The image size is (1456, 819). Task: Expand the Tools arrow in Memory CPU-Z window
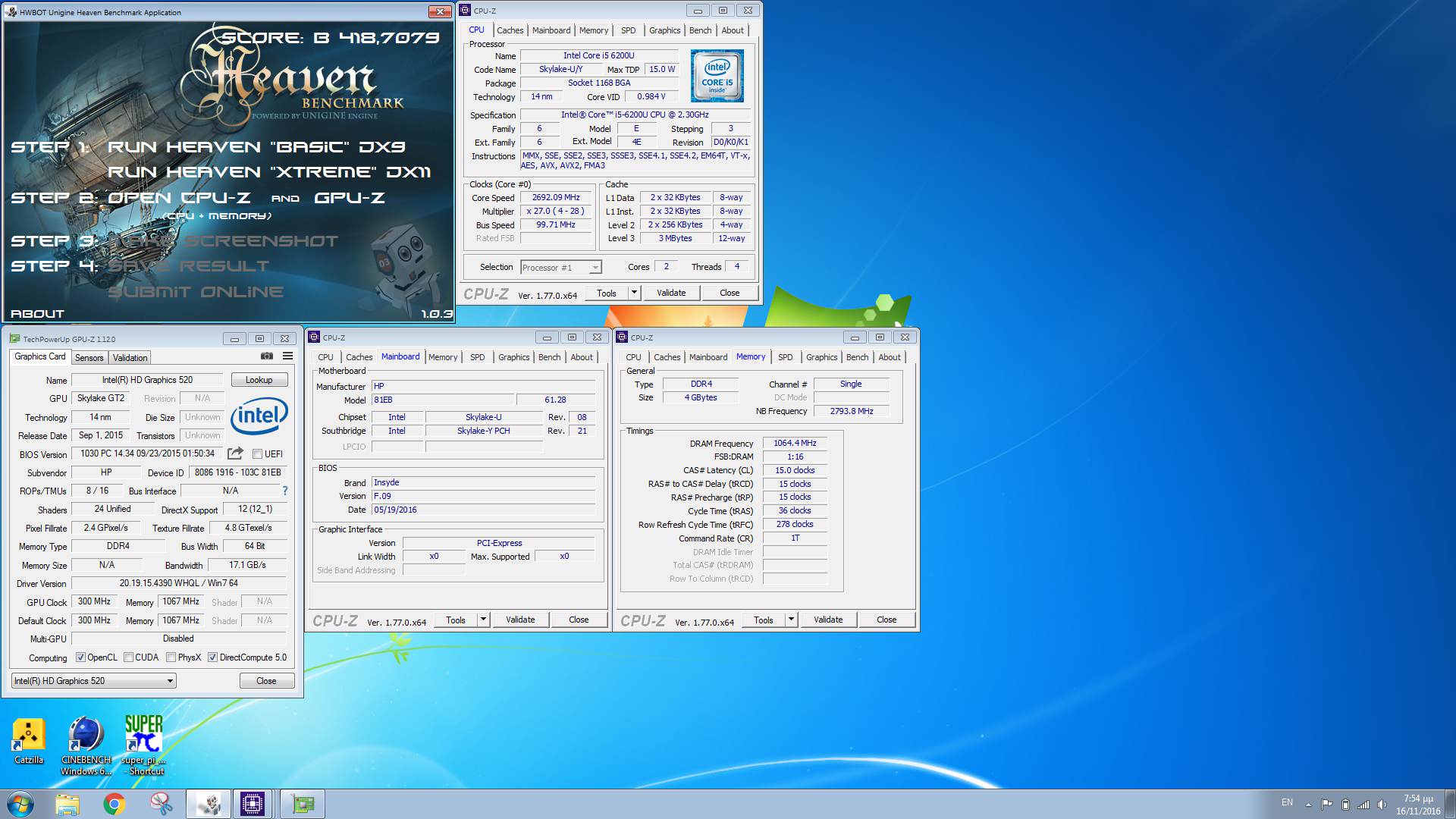click(791, 620)
